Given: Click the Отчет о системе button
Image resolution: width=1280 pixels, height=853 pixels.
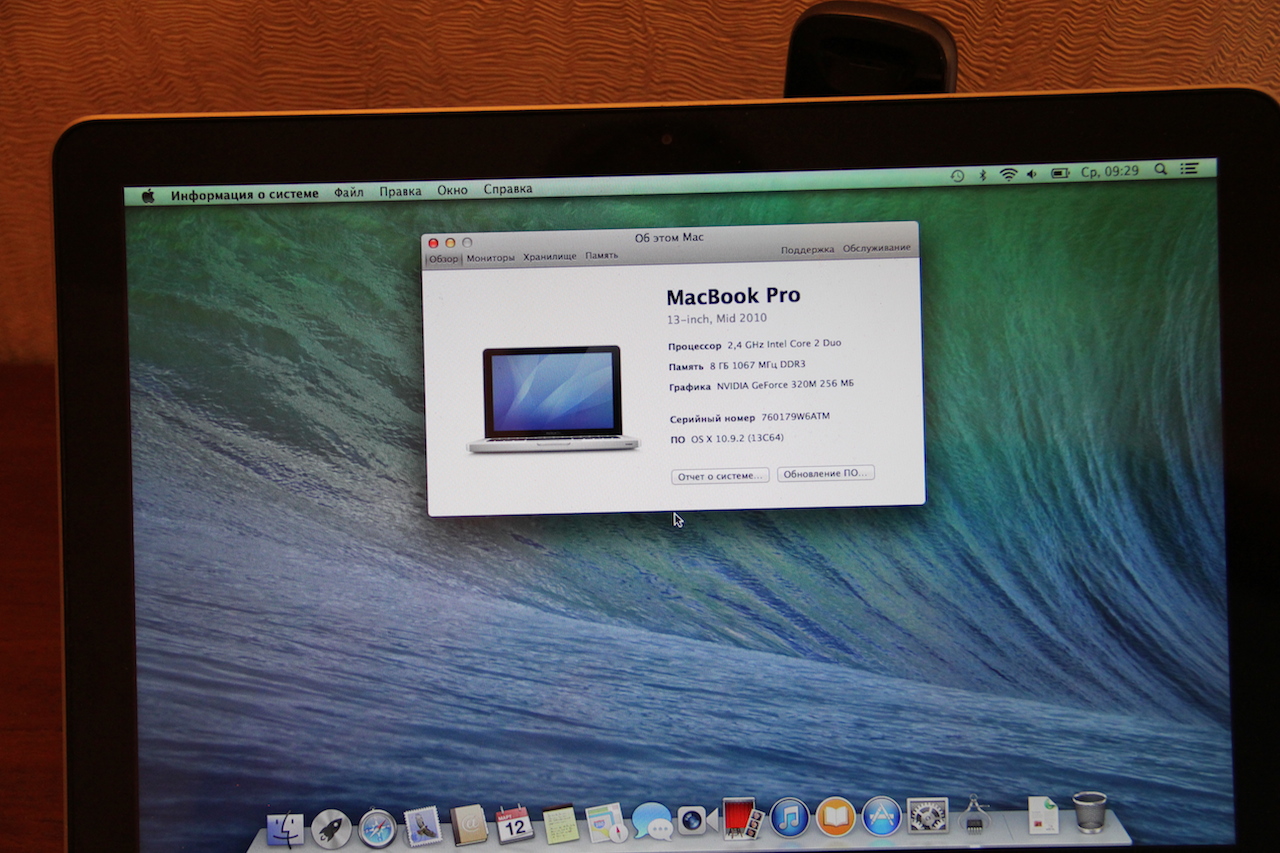Looking at the screenshot, I should coord(720,476).
